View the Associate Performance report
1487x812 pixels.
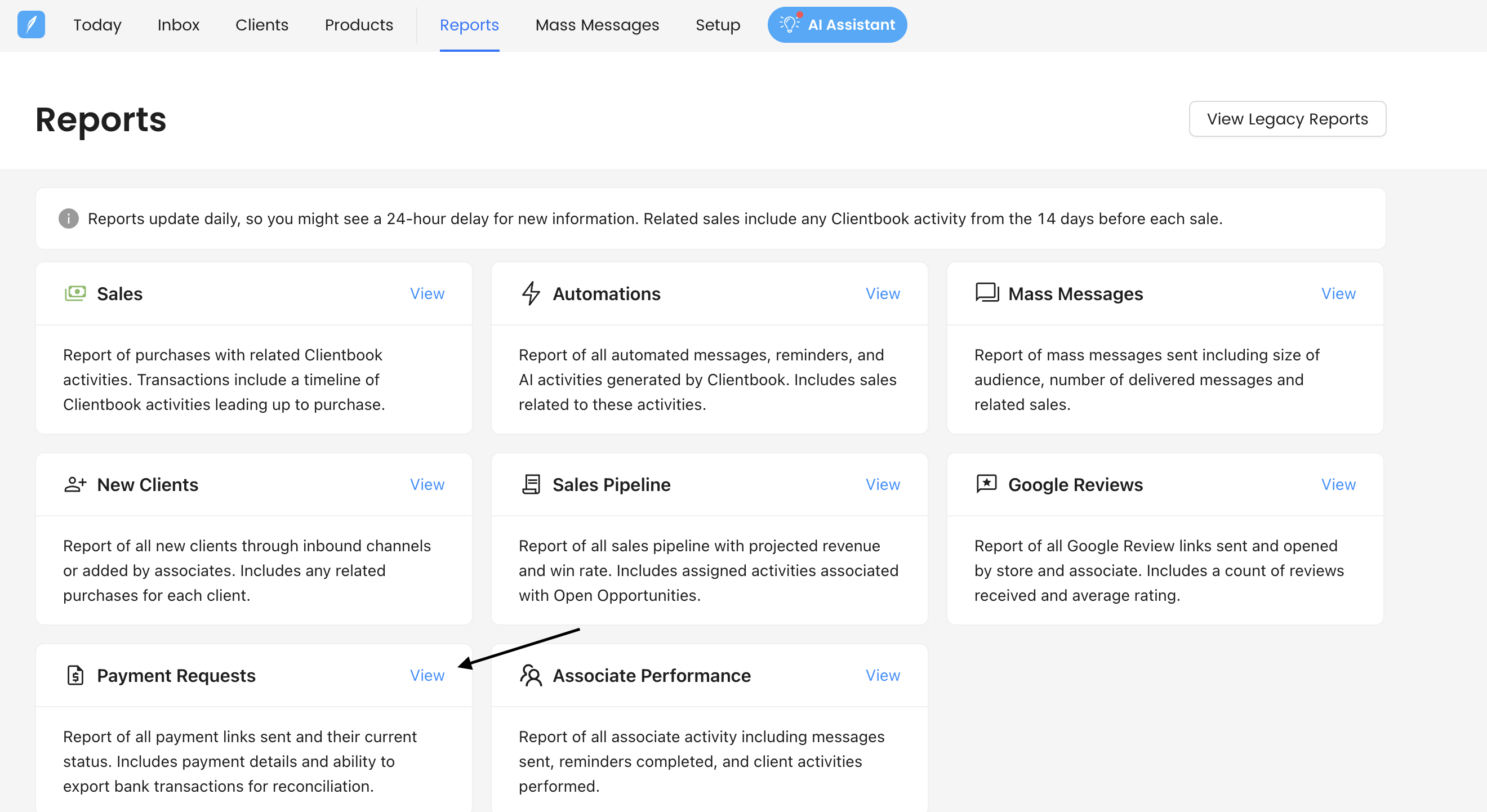coord(883,675)
